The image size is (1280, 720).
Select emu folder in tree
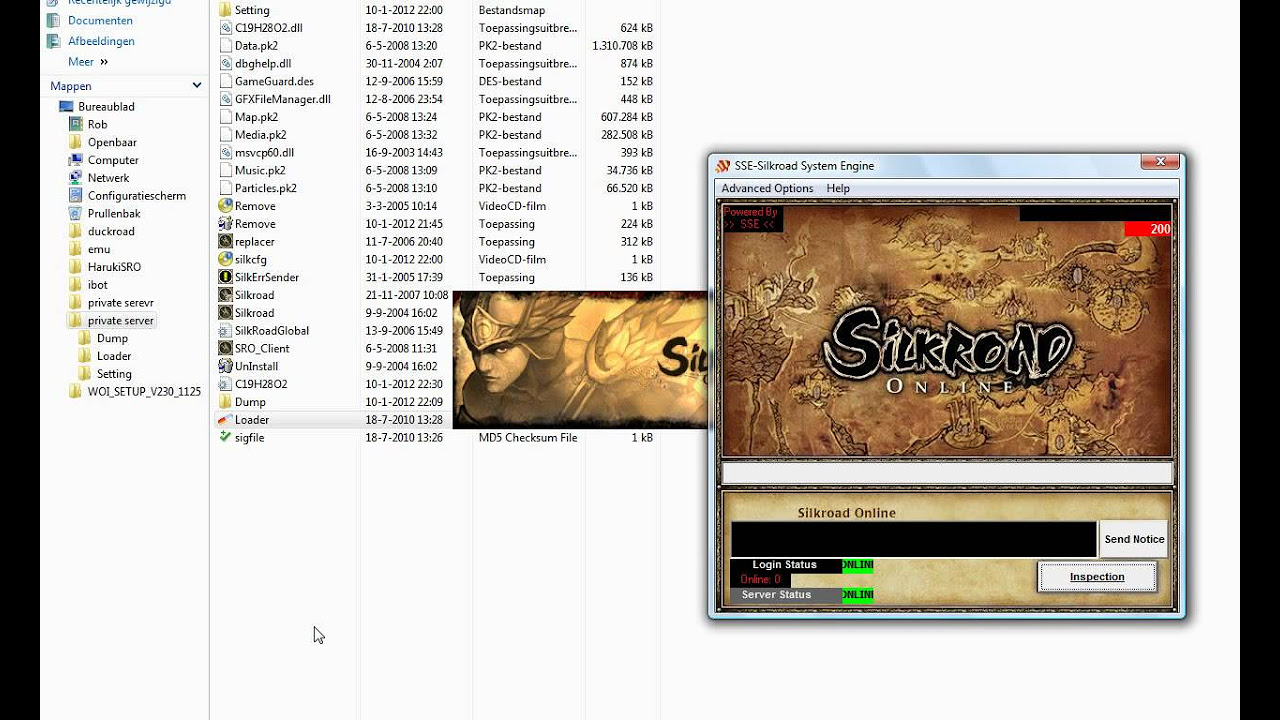99,250
